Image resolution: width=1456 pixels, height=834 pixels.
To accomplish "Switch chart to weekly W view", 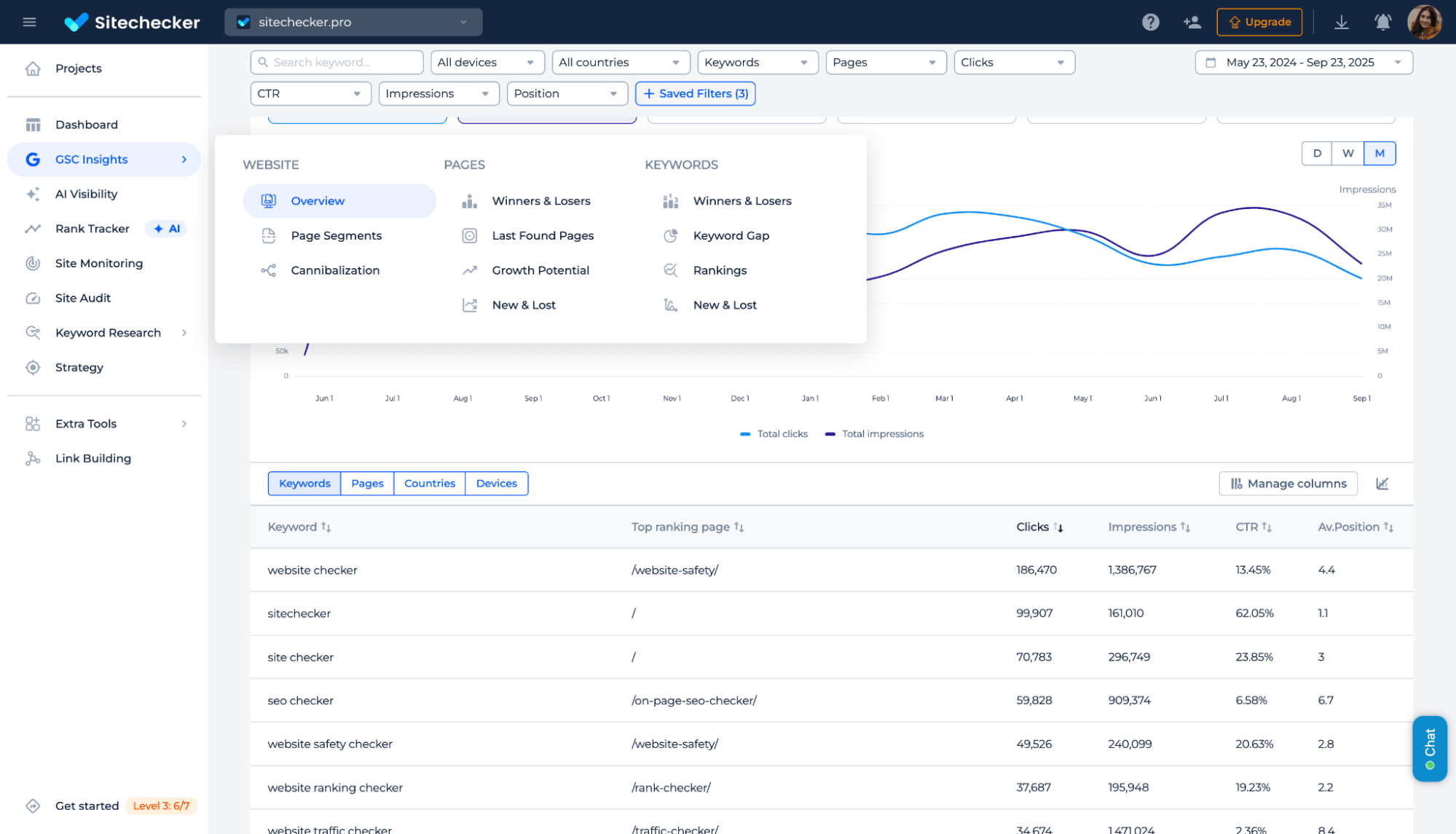I will 1347,153.
